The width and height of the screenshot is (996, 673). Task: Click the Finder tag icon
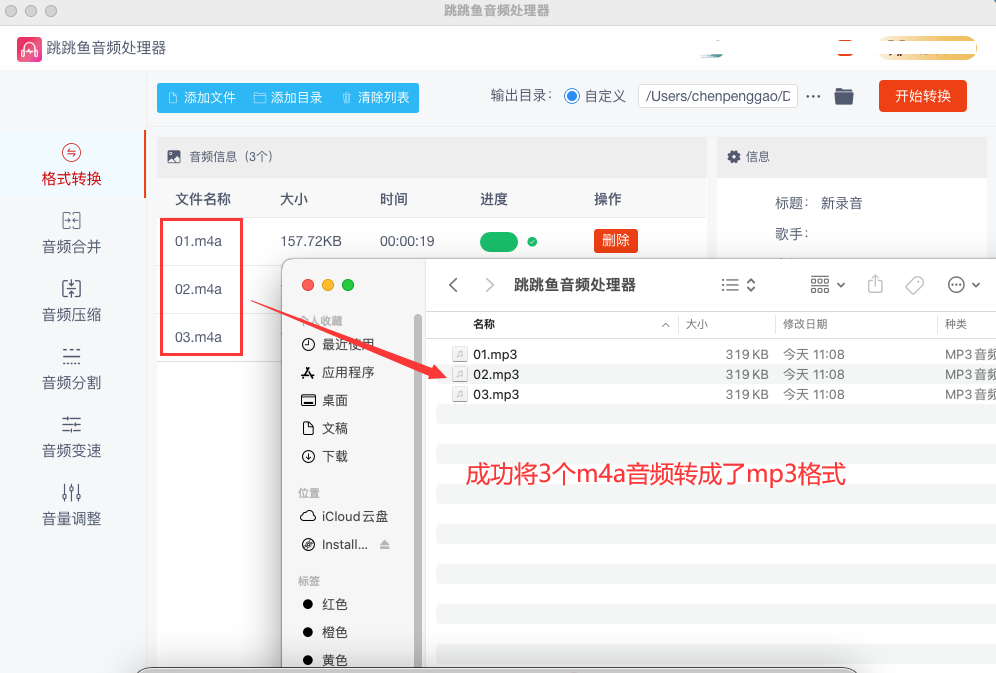click(914, 285)
